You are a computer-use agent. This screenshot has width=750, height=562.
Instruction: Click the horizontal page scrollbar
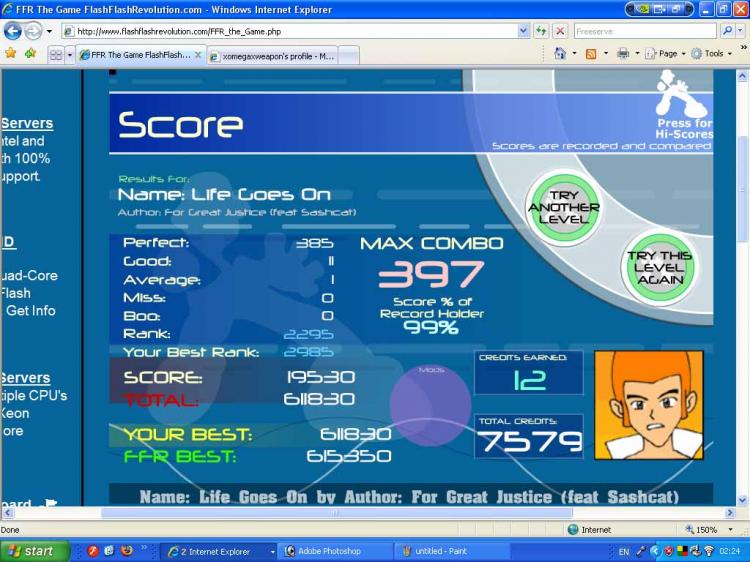(x=336, y=513)
